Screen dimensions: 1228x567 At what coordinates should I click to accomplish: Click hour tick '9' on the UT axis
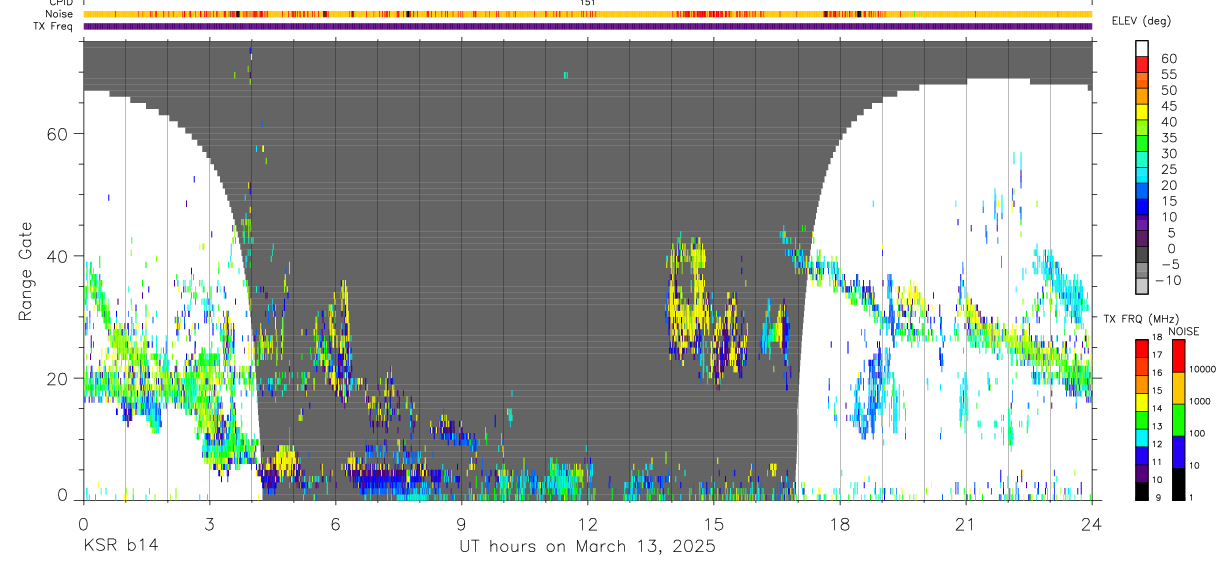(x=461, y=524)
